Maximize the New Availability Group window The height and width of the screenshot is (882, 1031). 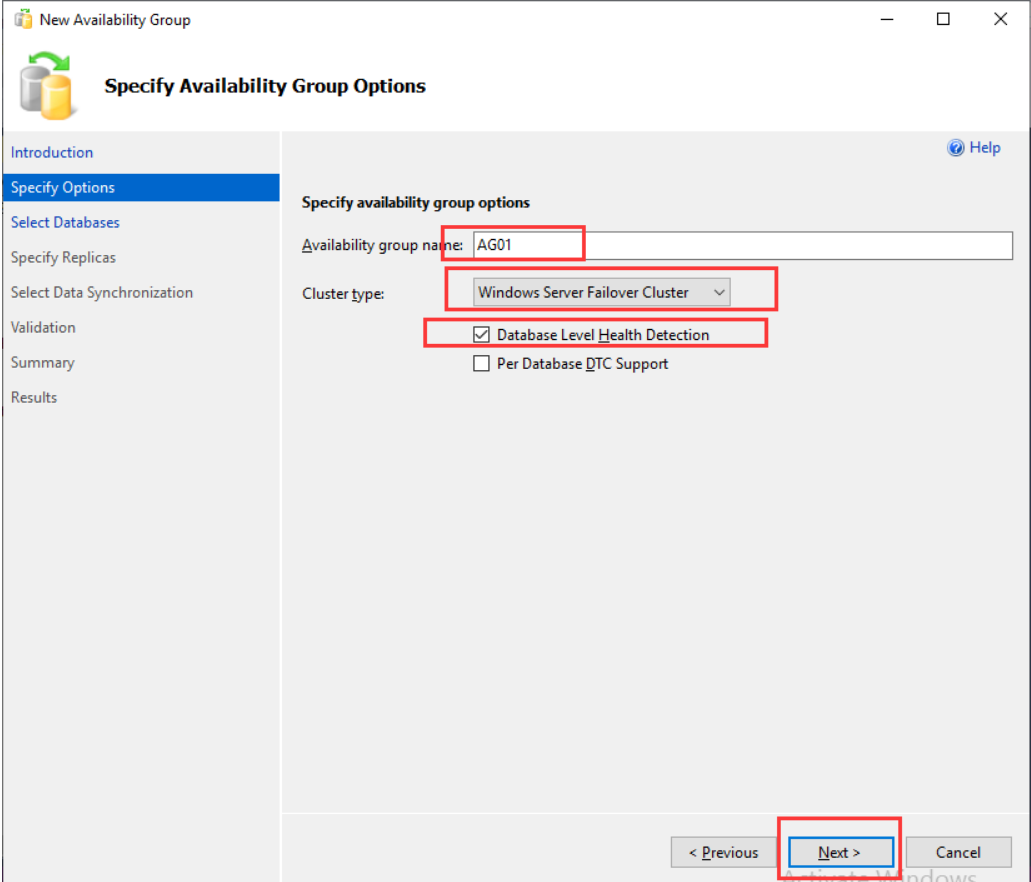coord(943,19)
